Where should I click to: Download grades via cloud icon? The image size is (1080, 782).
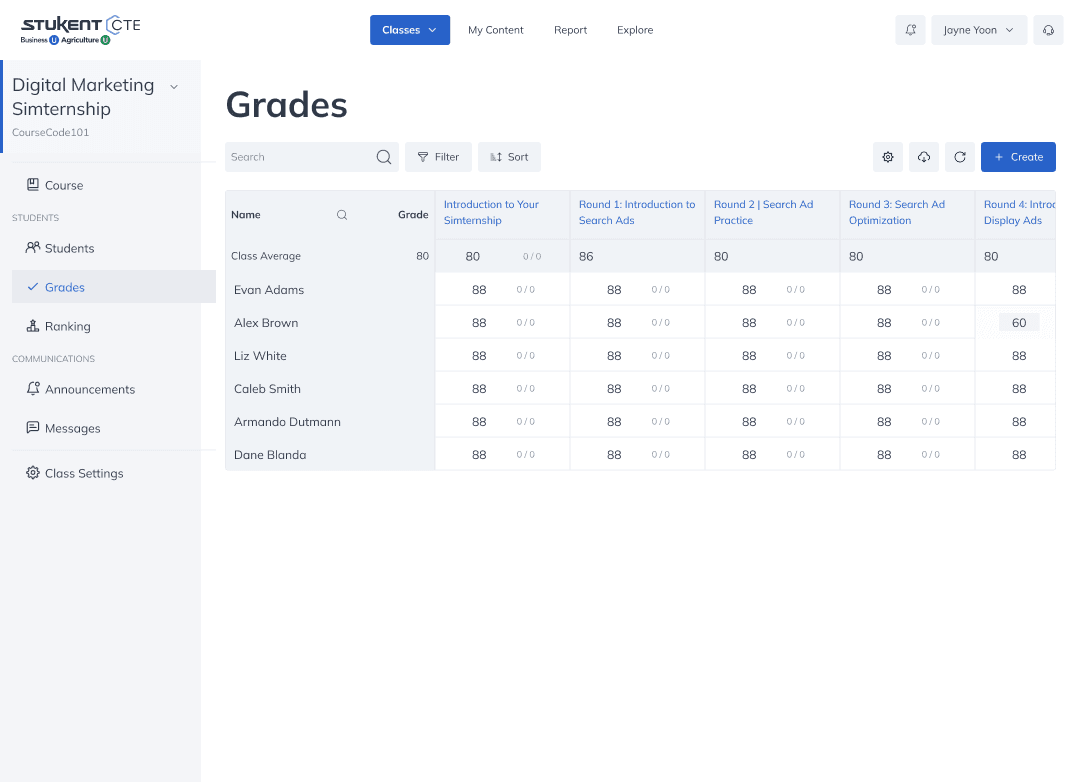[x=924, y=157]
